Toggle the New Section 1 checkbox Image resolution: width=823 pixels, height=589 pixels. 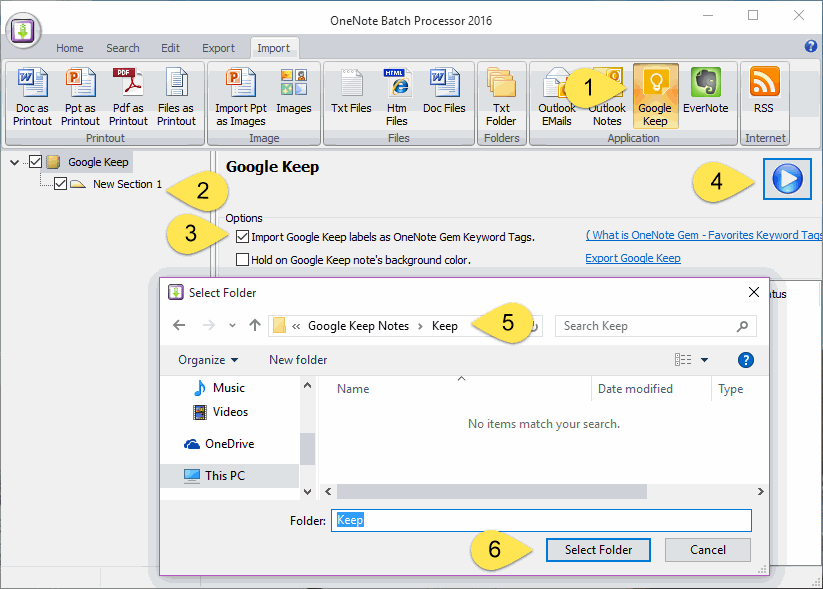60,184
